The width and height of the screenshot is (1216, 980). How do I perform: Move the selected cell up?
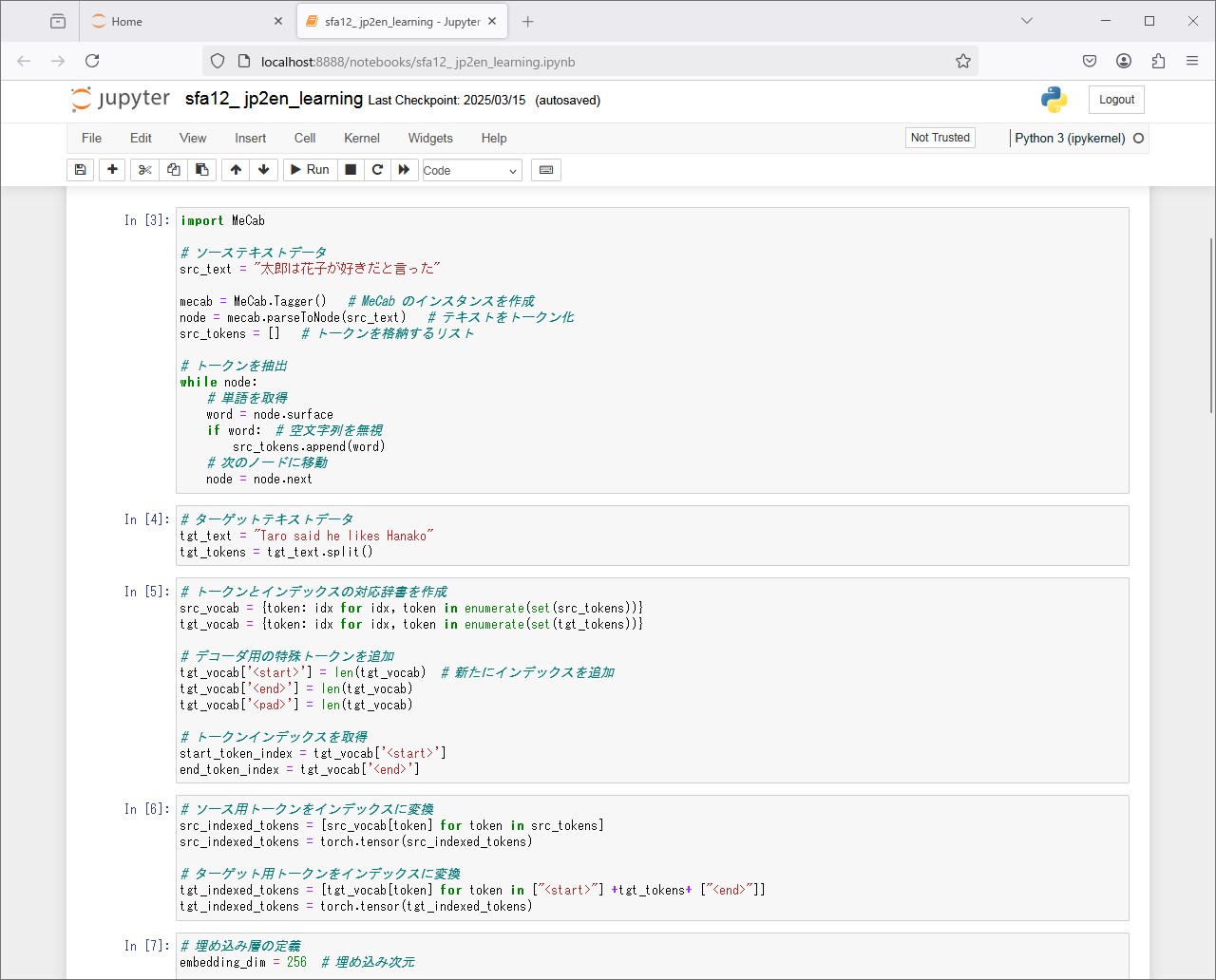236,170
